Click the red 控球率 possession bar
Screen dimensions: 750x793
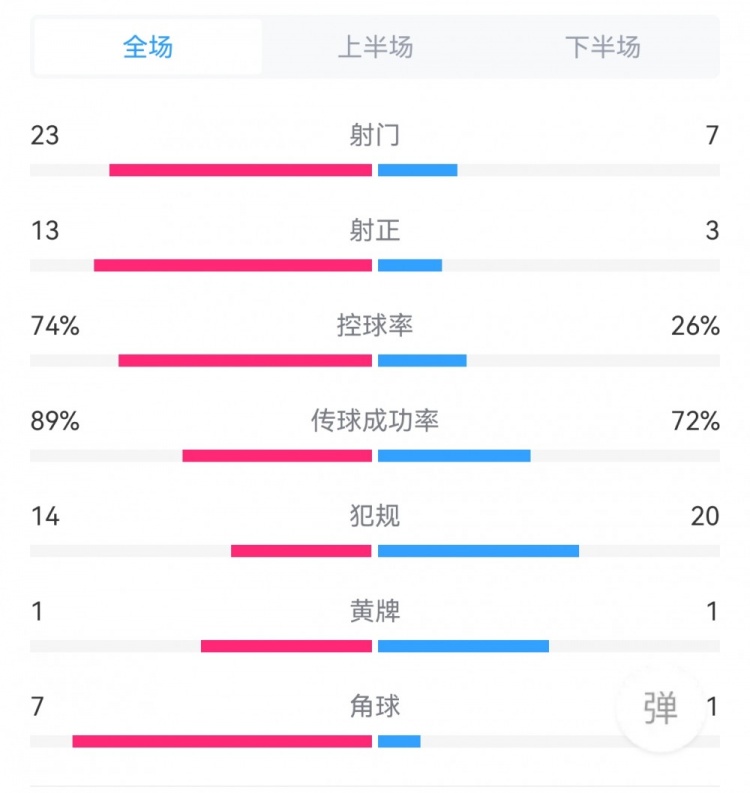pos(245,360)
